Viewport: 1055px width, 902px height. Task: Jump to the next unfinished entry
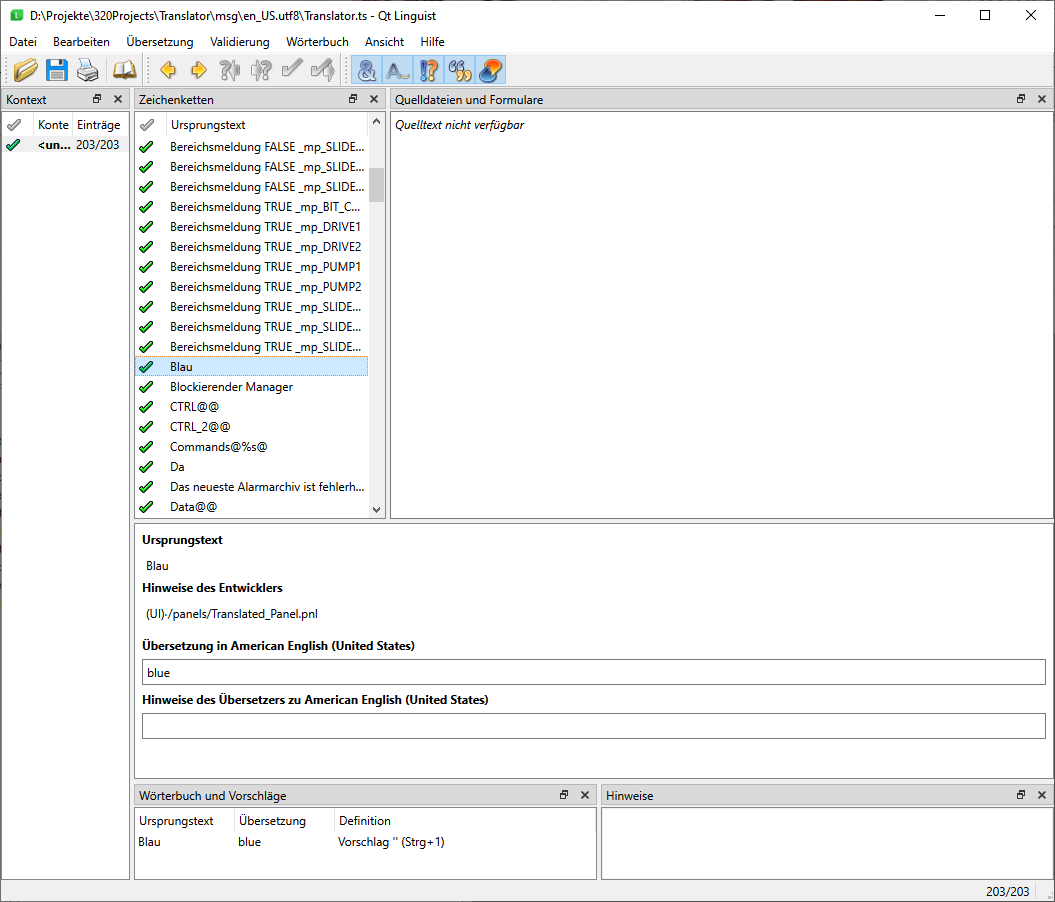pos(261,70)
